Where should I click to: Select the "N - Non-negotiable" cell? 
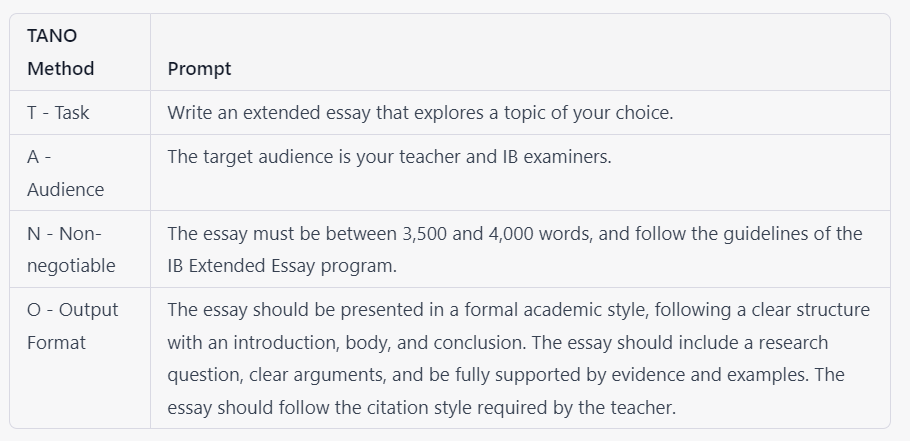click(x=71, y=249)
